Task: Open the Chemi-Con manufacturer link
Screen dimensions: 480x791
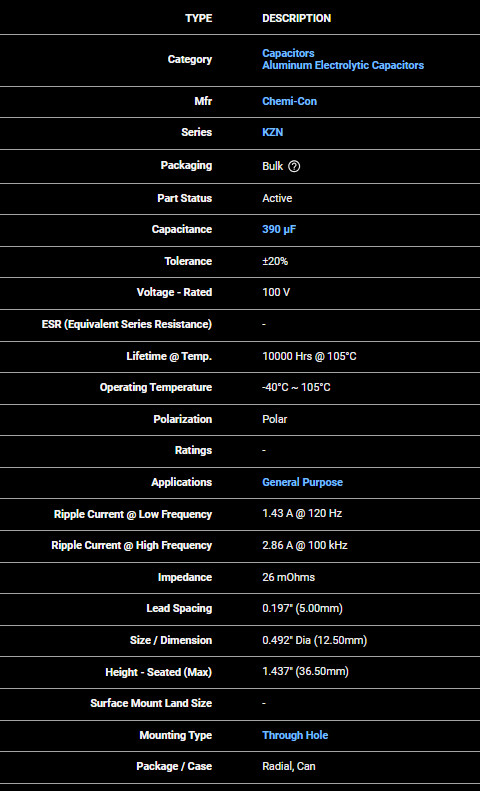Action: 289,101
